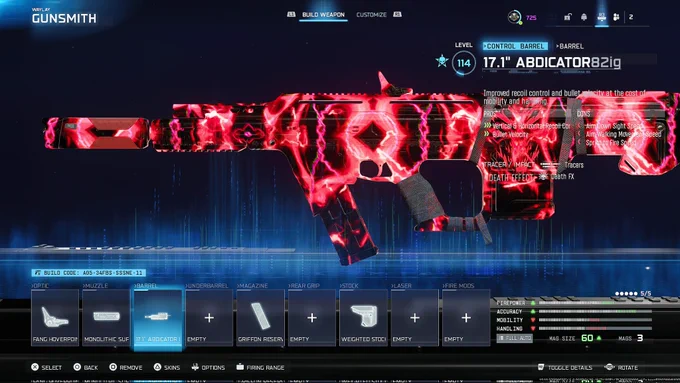
Task: Click Toggle Details prompt
Action: coord(565,367)
